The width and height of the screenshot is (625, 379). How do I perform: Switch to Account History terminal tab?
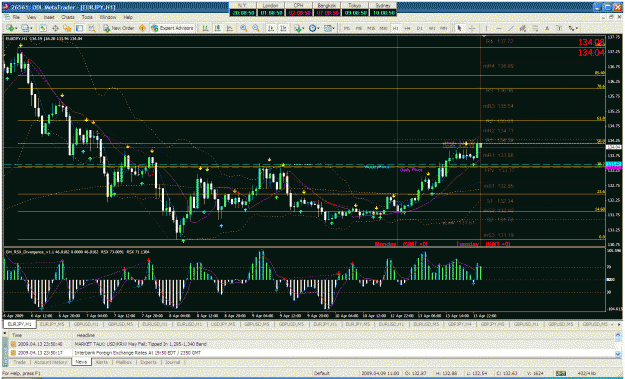50,362
